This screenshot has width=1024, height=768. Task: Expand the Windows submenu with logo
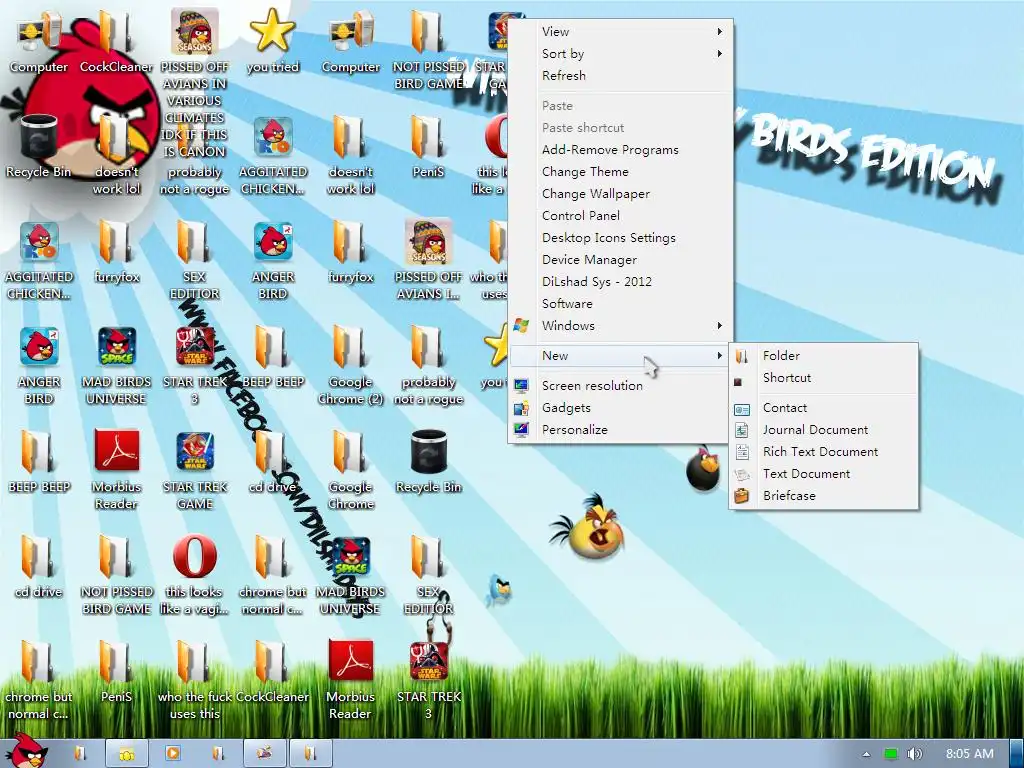620,326
